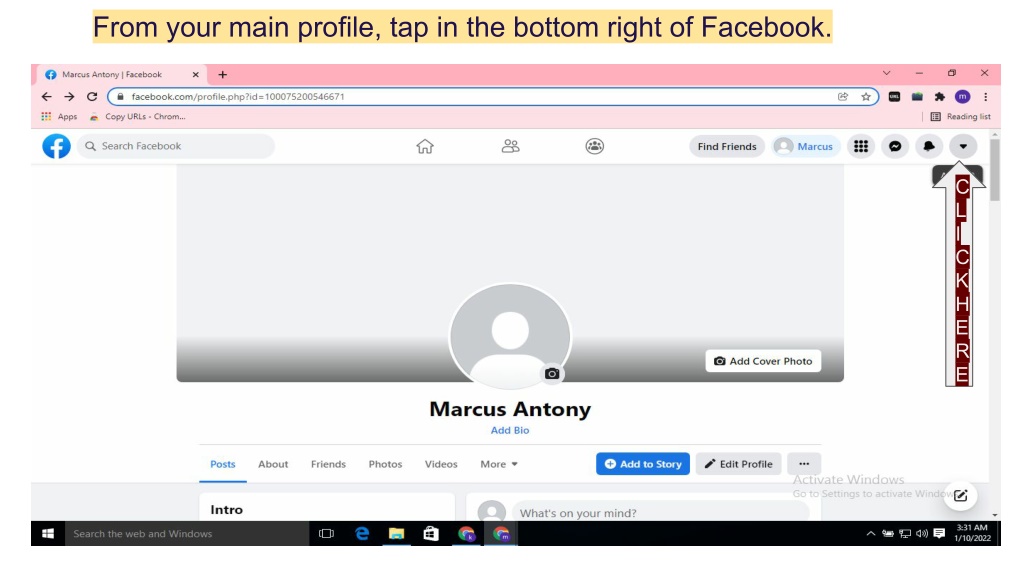Click the share page icon in address bar

[x=843, y=97]
